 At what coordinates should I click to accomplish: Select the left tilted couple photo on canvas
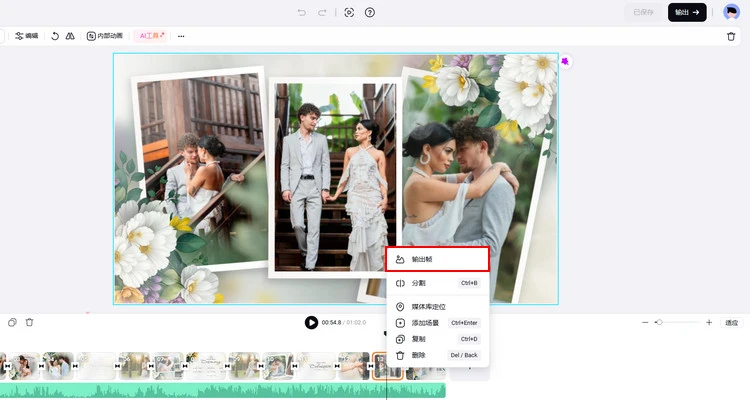click(x=200, y=170)
